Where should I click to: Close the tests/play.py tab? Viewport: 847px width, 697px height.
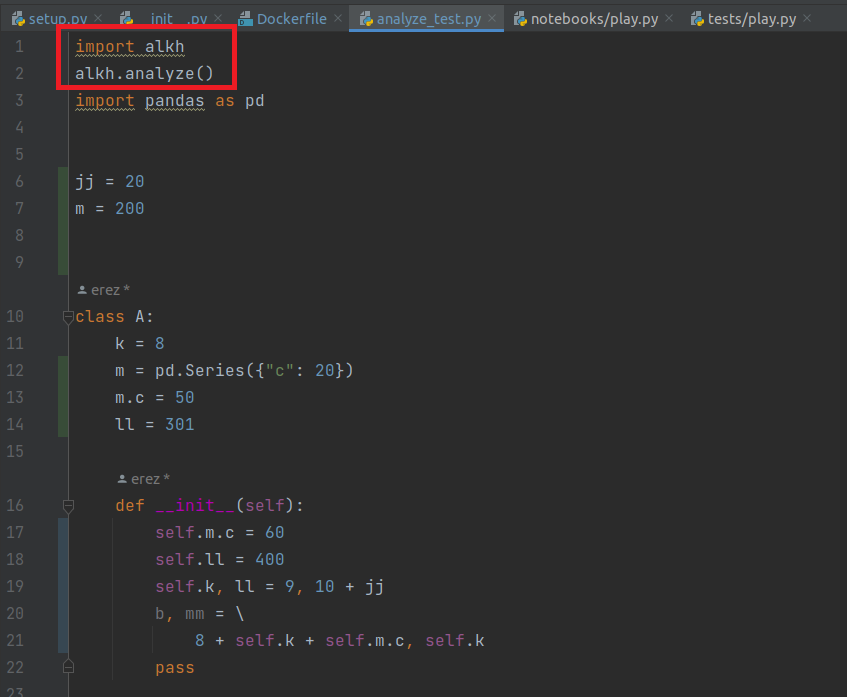coord(807,18)
